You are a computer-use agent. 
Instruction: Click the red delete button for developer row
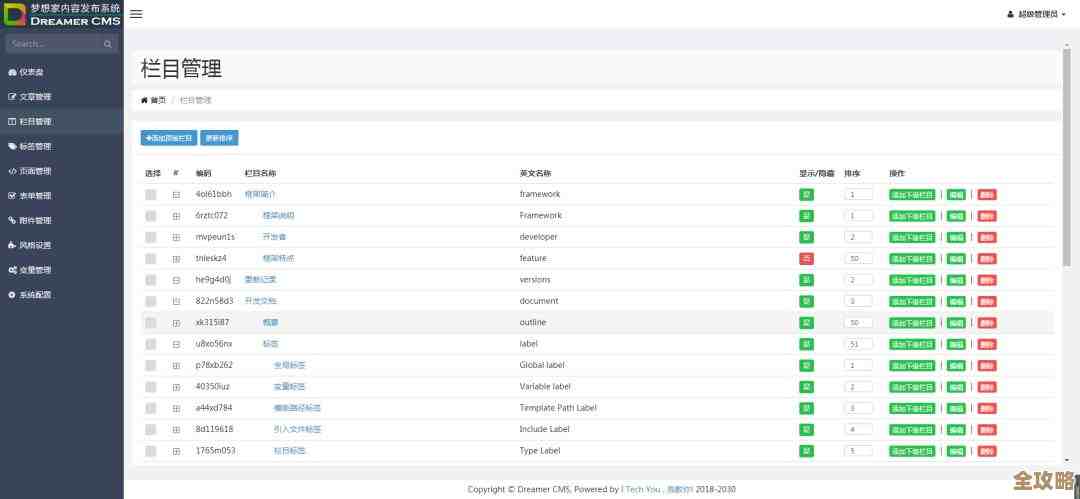(x=986, y=237)
